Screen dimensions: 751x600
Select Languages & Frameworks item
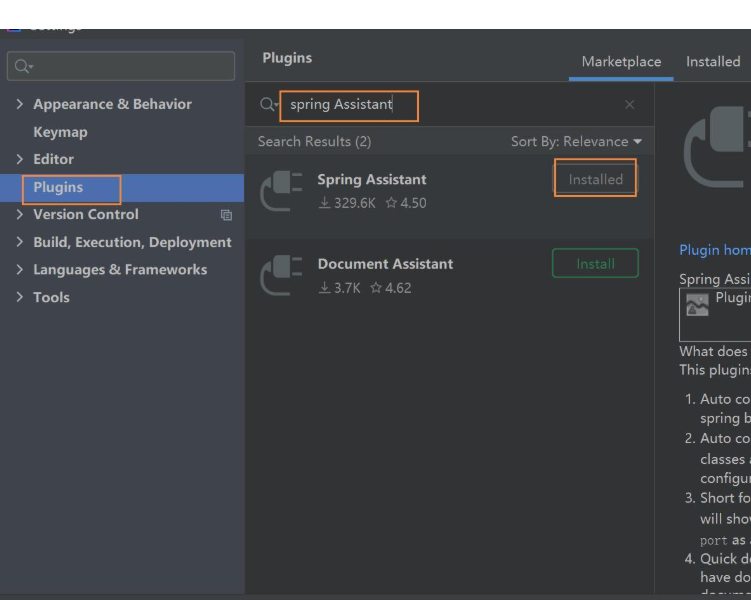tap(120, 270)
